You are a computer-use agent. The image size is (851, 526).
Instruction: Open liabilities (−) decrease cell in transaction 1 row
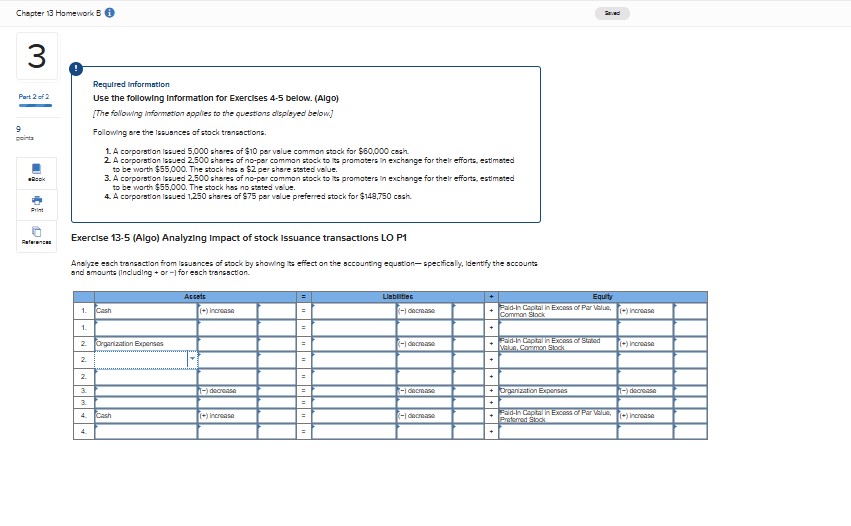tap(424, 311)
